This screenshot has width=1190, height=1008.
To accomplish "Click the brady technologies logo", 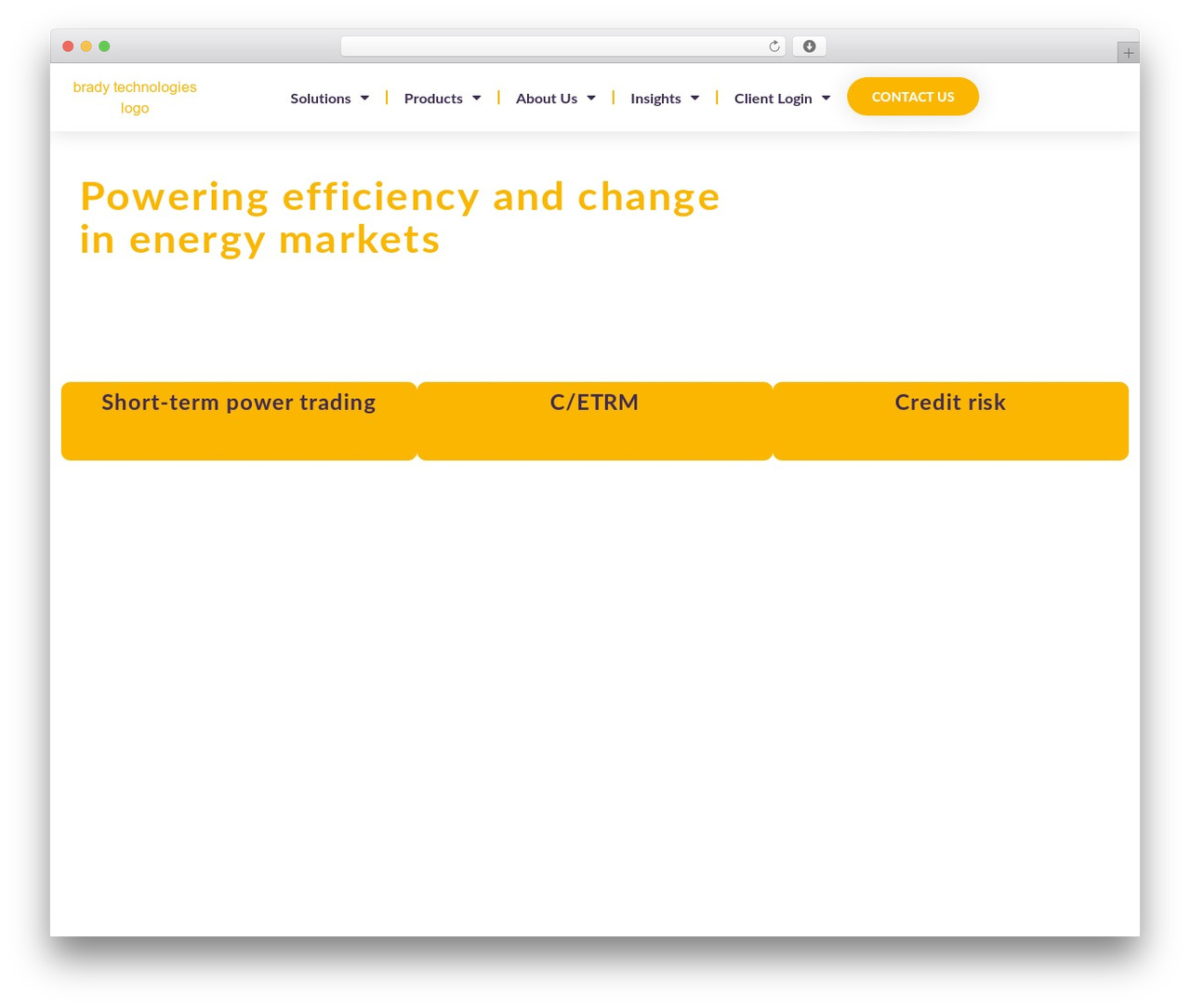I will [135, 98].
